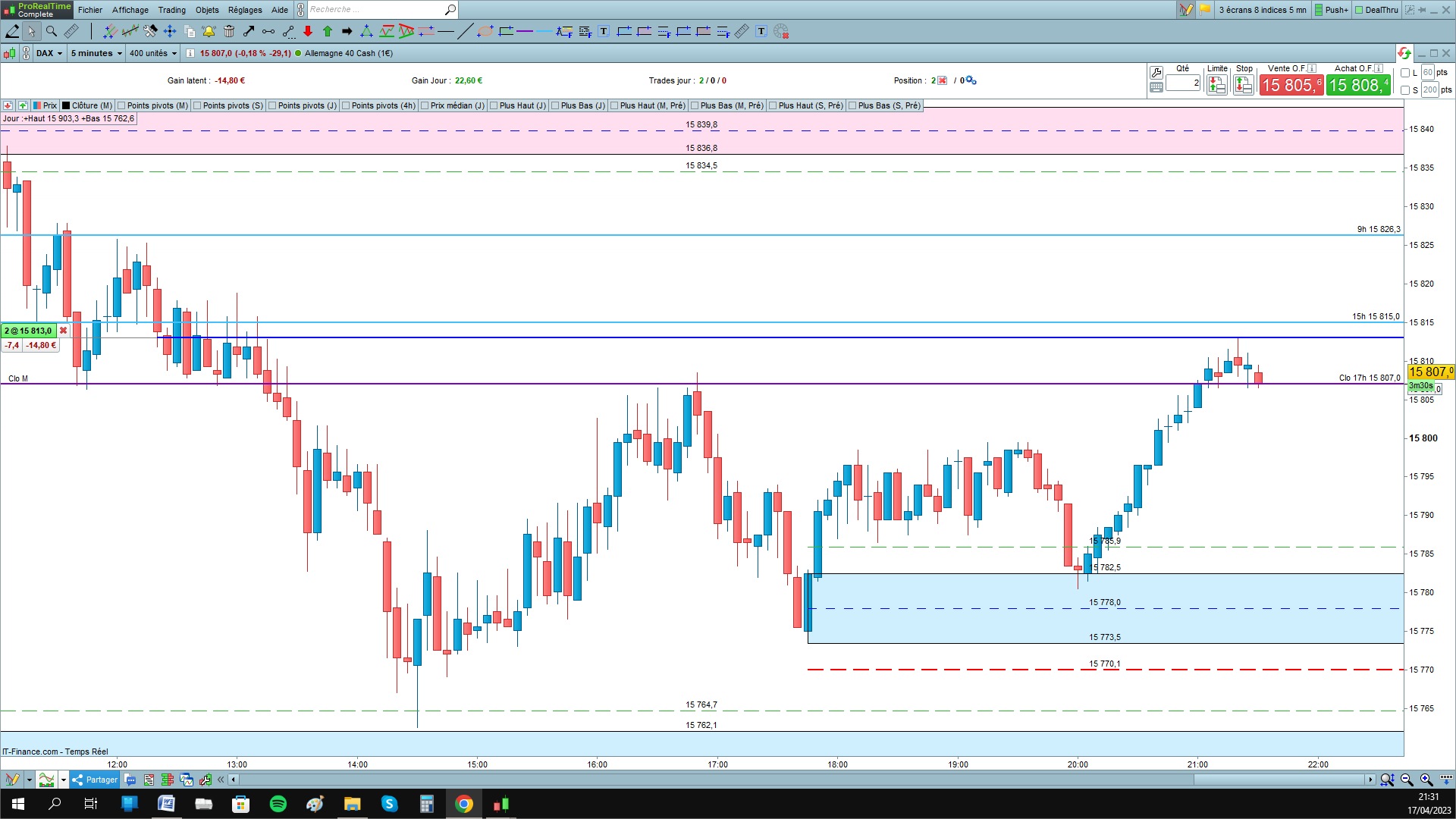Check the Plus Haut (J) indicator box
The height and width of the screenshot is (819, 1456).
(494, 105)
